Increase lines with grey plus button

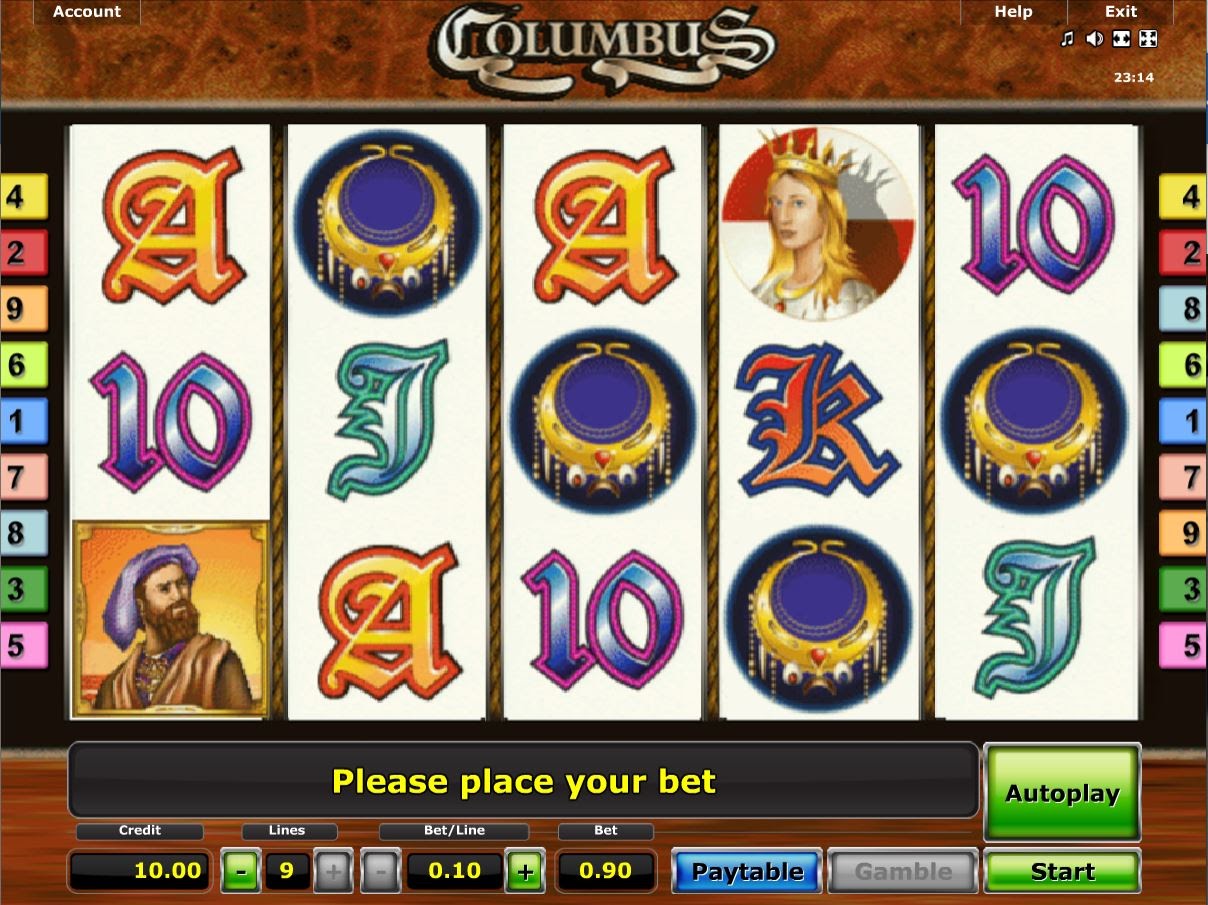tap(333, 871)
